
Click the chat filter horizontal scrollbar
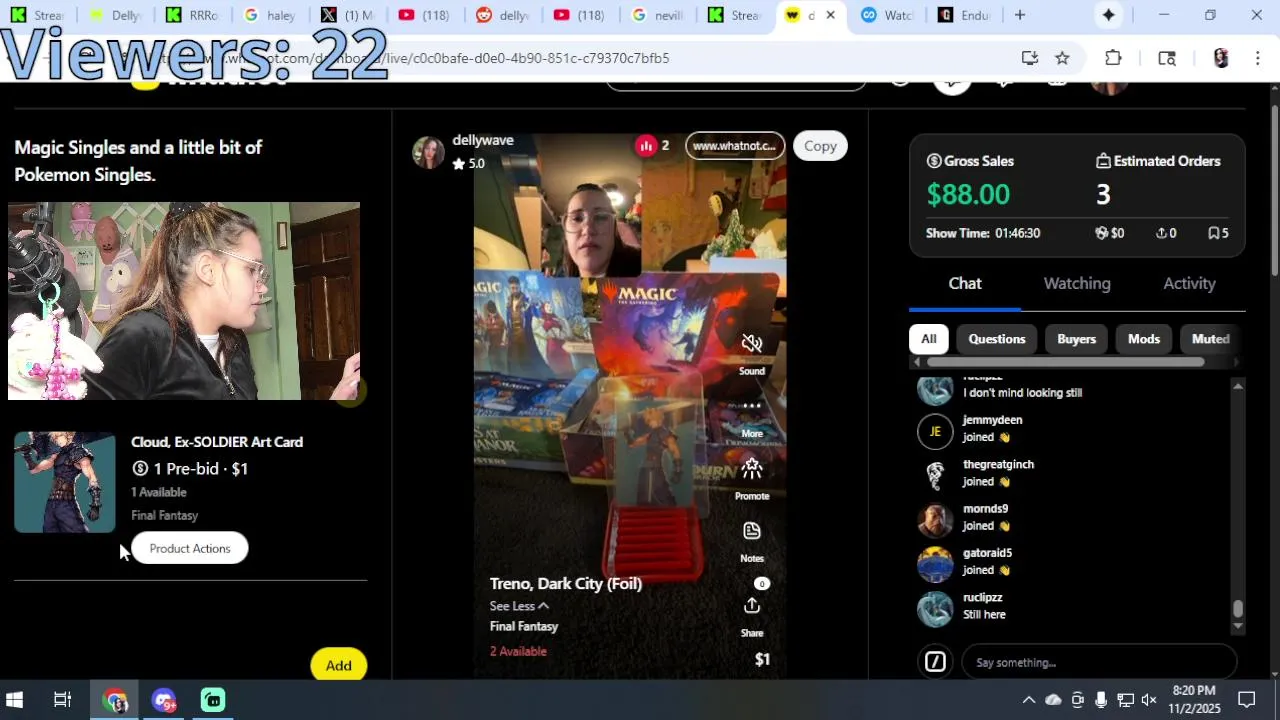click(1065, 362)
